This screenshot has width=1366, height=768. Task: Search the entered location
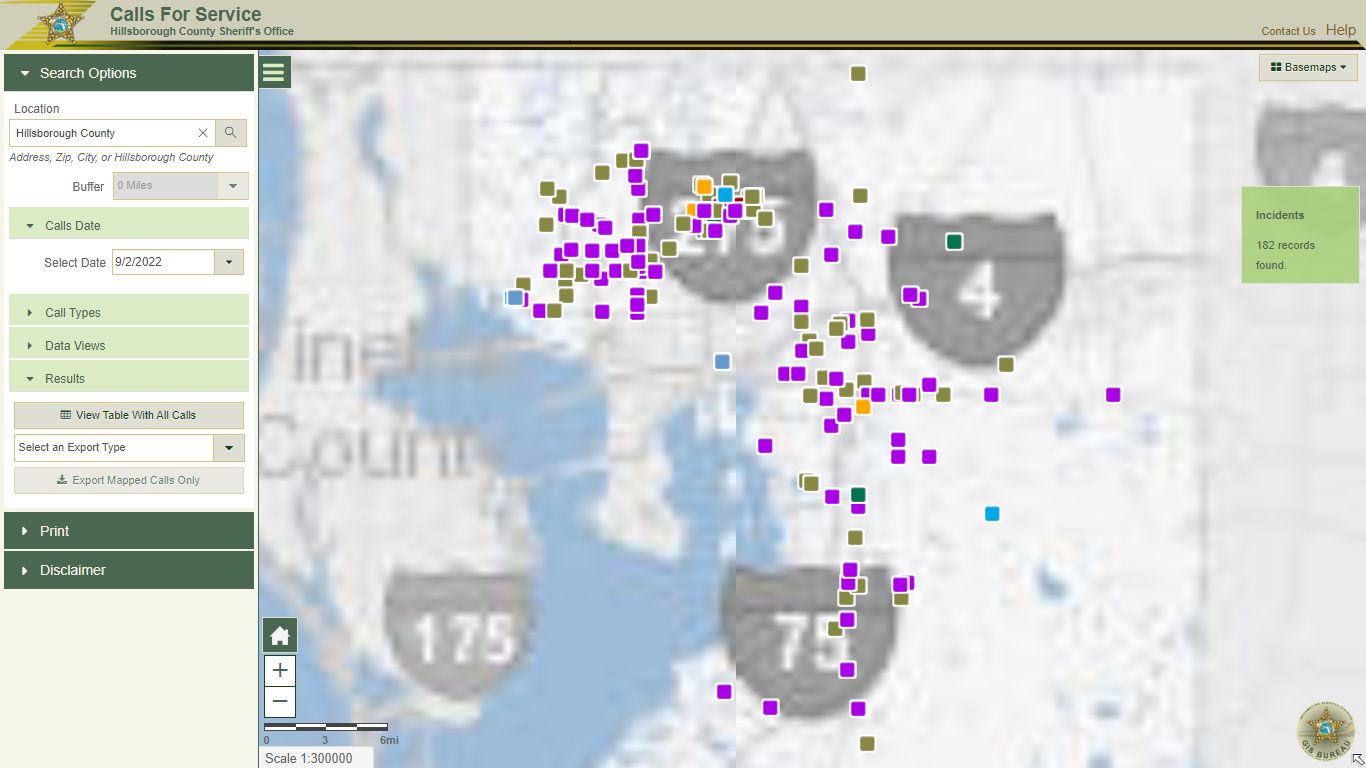(x=231, y=133)
